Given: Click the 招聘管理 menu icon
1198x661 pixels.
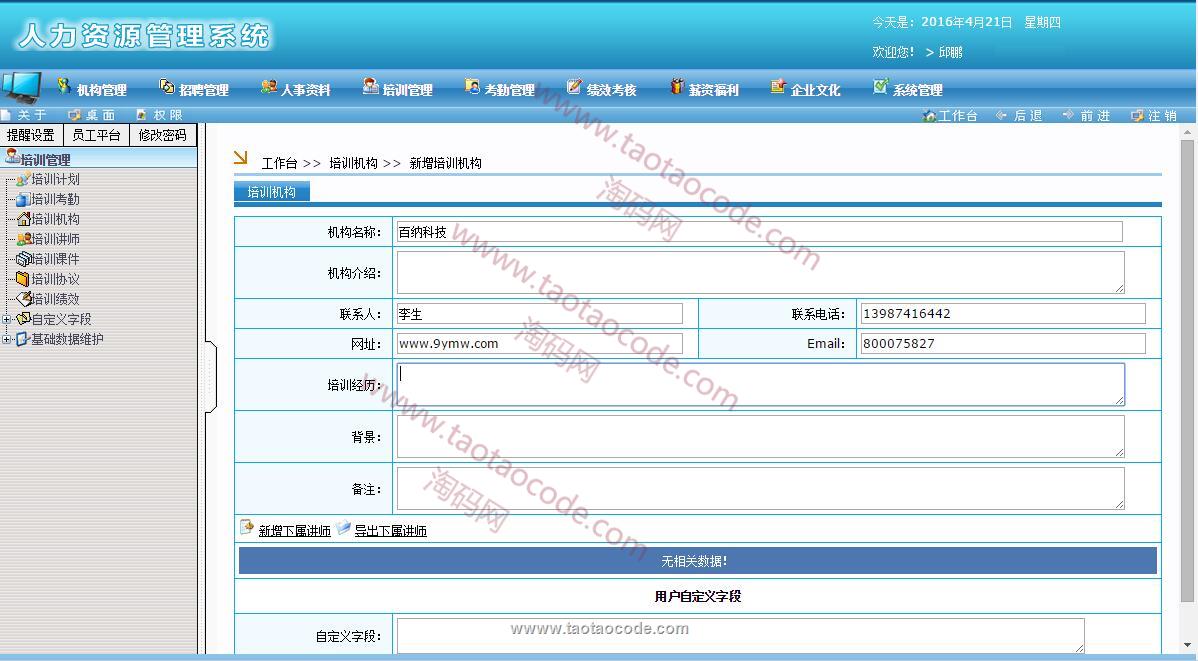Looking at the screenshot, I should tap(167, 86).
